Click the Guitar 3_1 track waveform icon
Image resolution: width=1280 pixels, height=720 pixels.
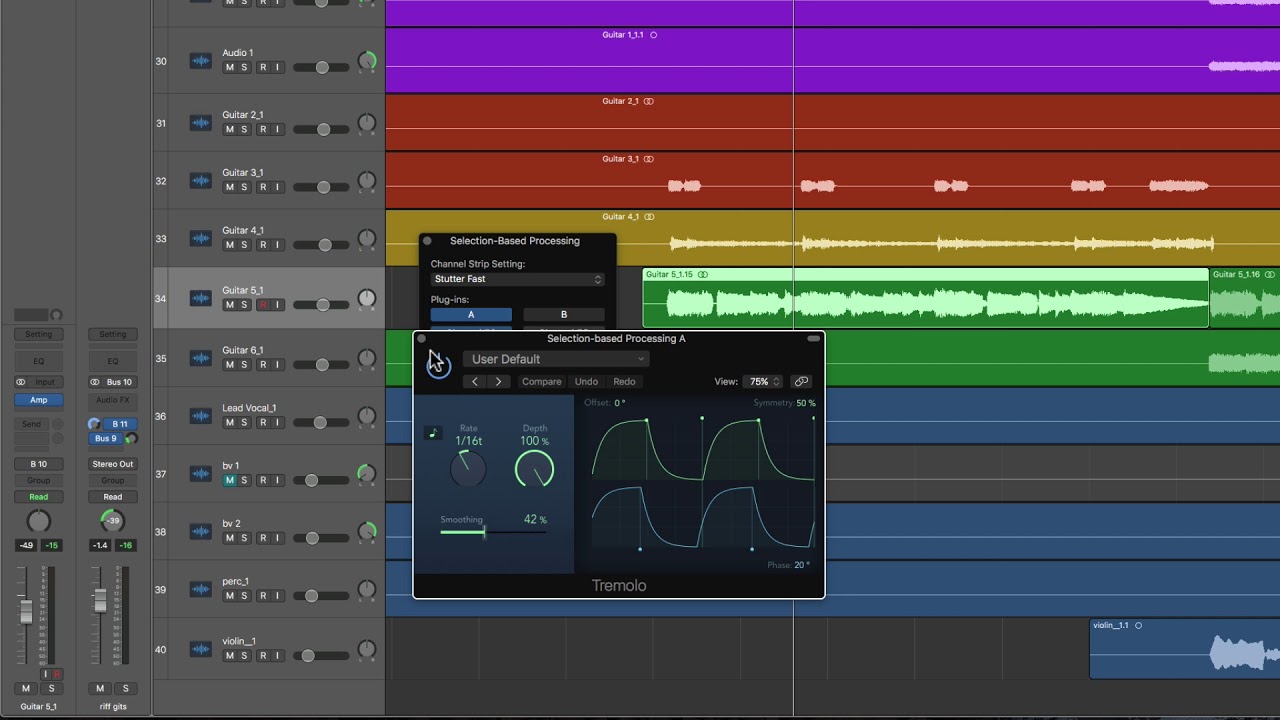point(201,181)
